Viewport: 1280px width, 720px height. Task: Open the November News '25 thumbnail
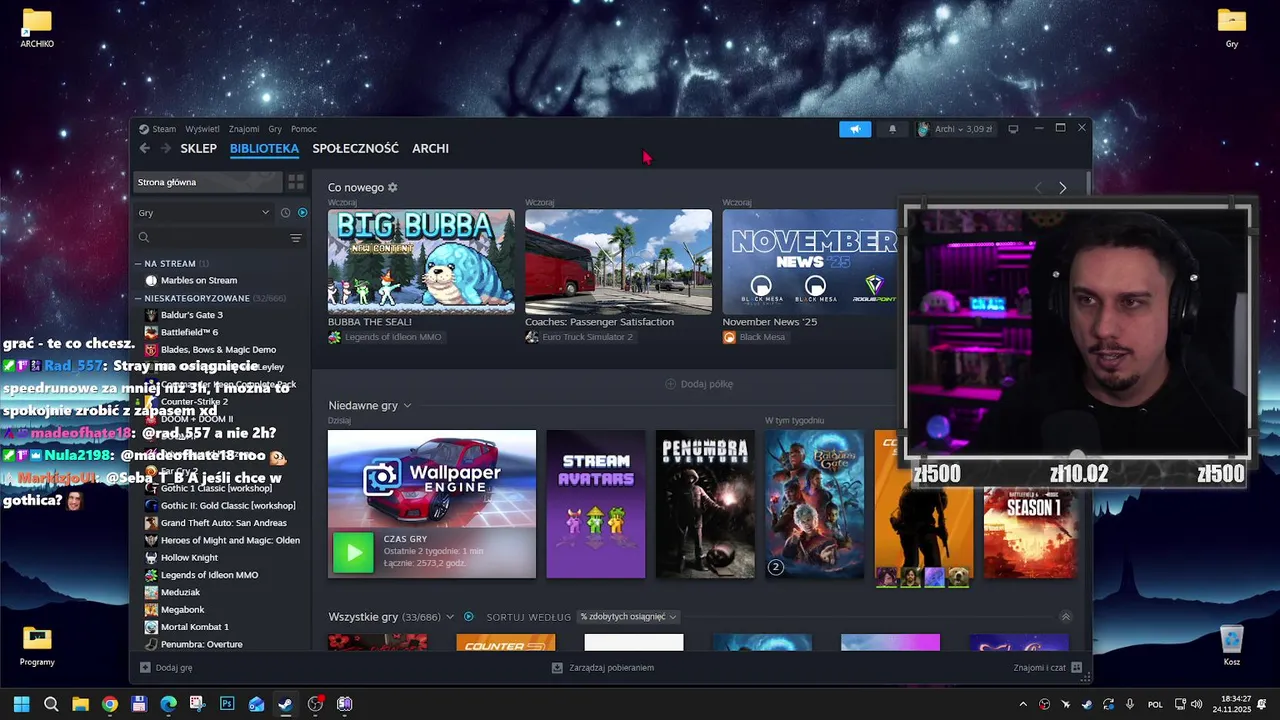(810, 261)
